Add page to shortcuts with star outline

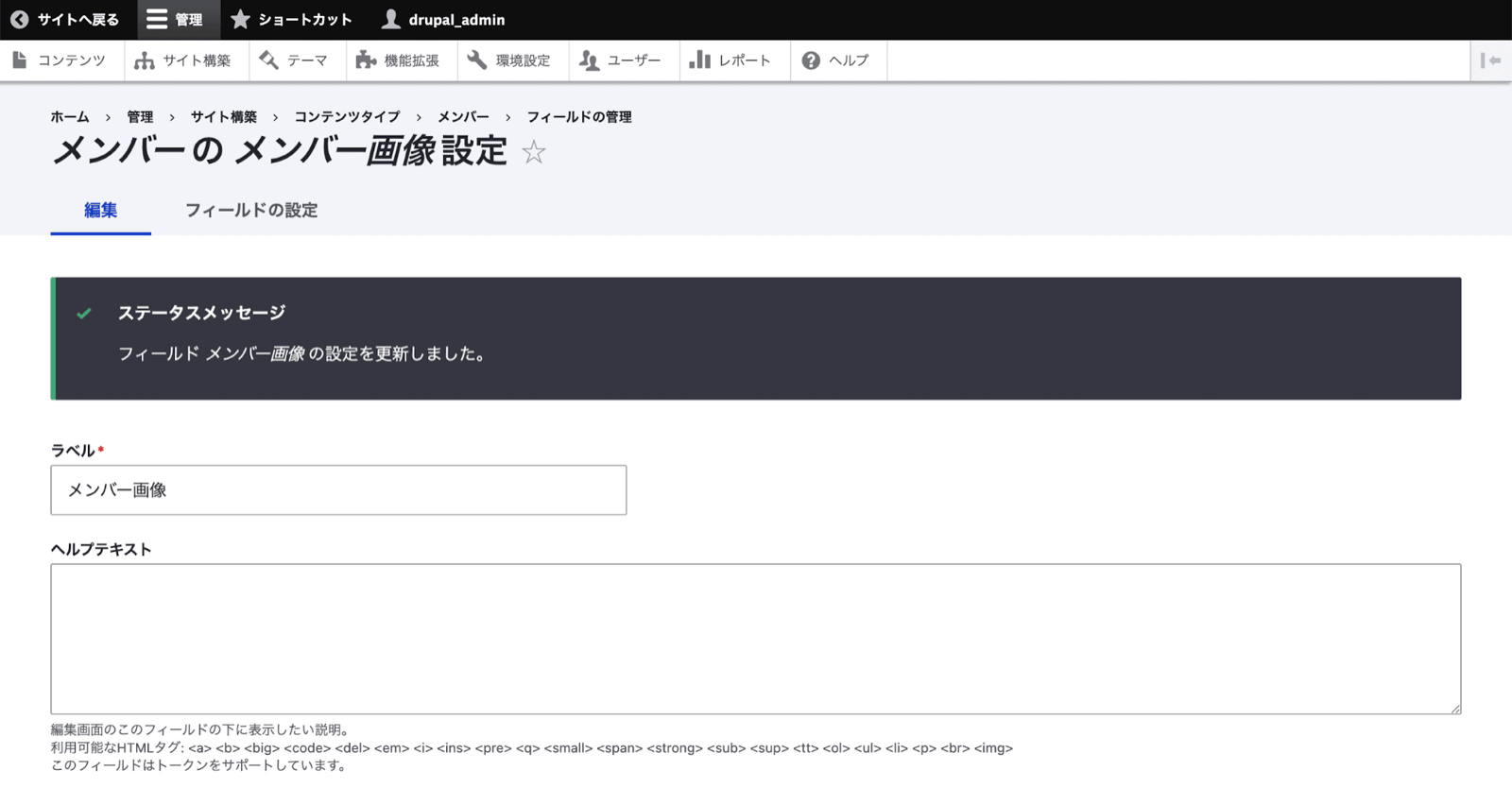[534, 152]
